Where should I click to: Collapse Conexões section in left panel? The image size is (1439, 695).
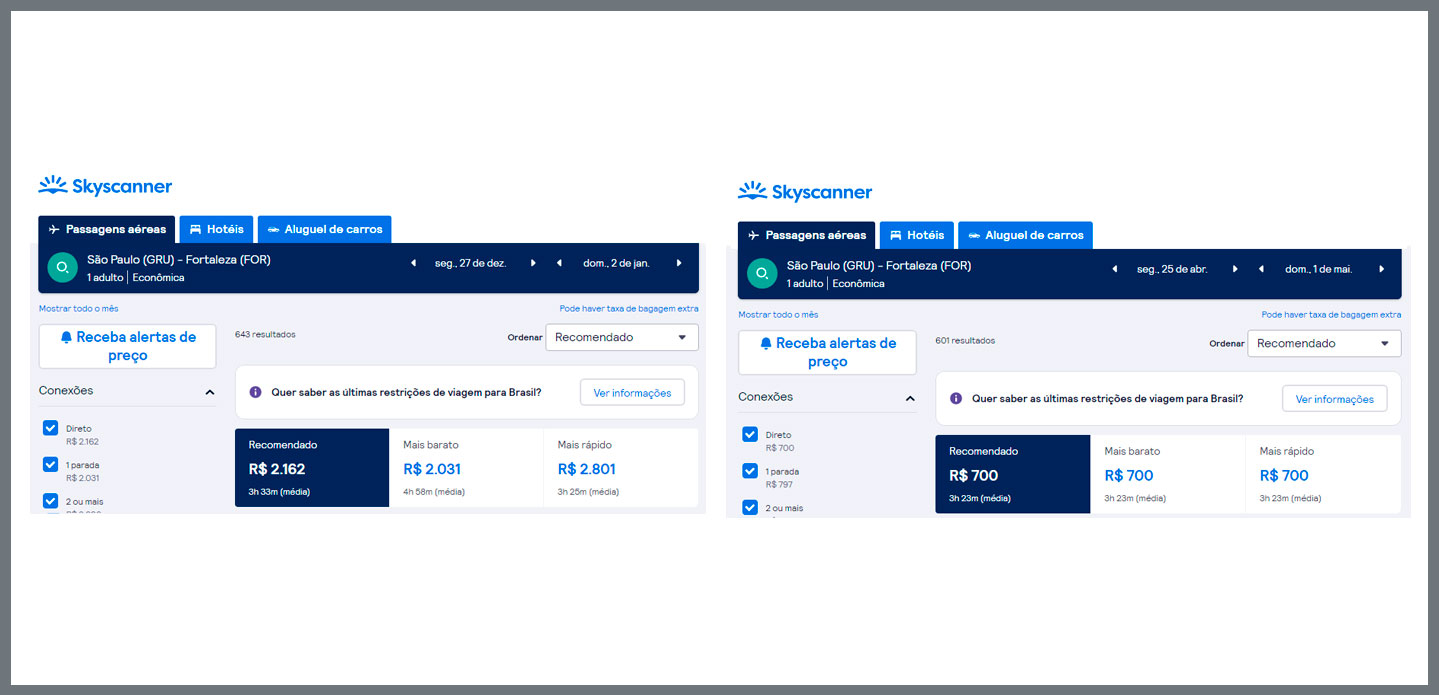tap(210, 392)
